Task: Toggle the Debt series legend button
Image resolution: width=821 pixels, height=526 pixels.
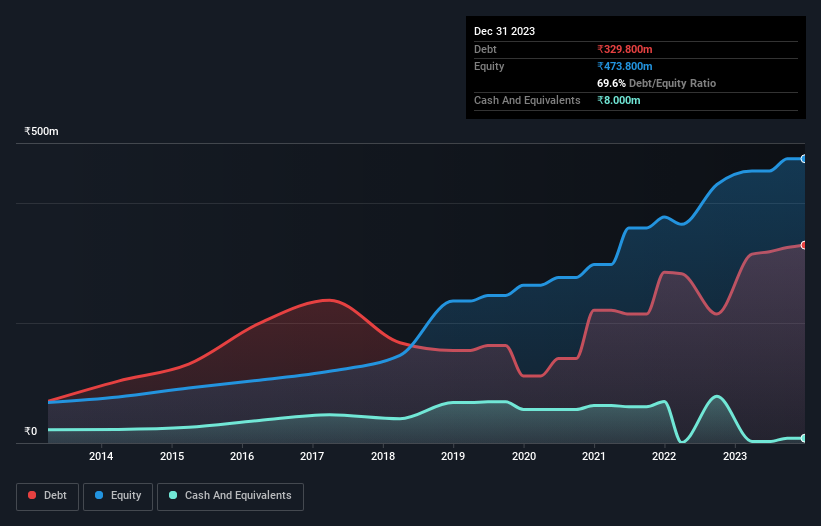Action: coord(48,496)
